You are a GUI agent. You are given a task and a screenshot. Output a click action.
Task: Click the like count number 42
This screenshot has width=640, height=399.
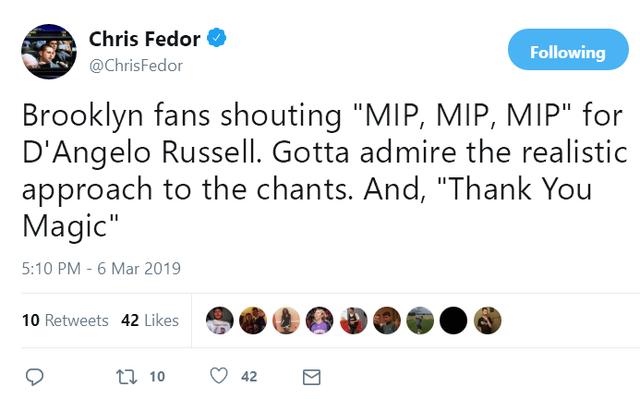[x=249, y=377]
